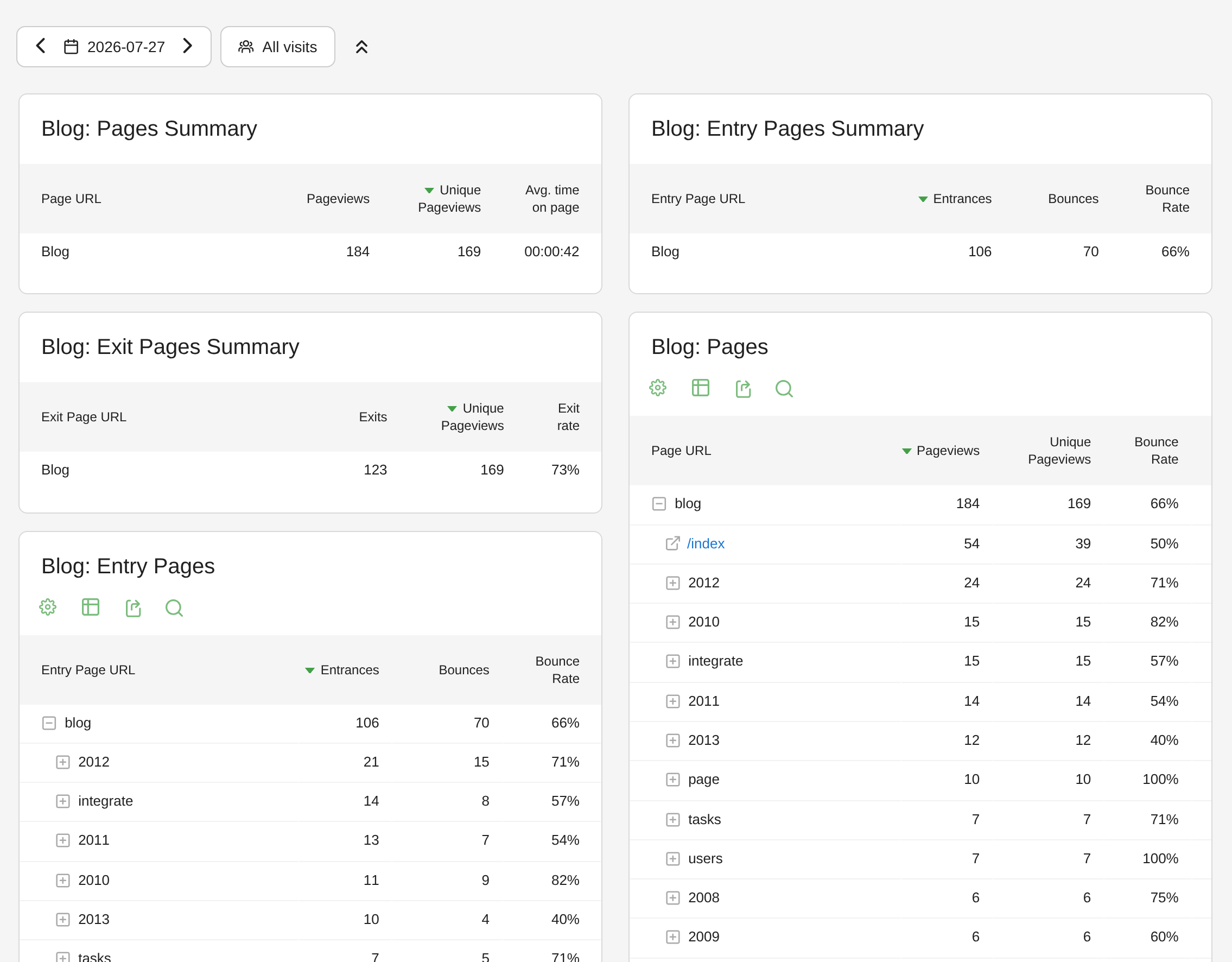Collapse the top controls with the double chevron

point(361,47)
